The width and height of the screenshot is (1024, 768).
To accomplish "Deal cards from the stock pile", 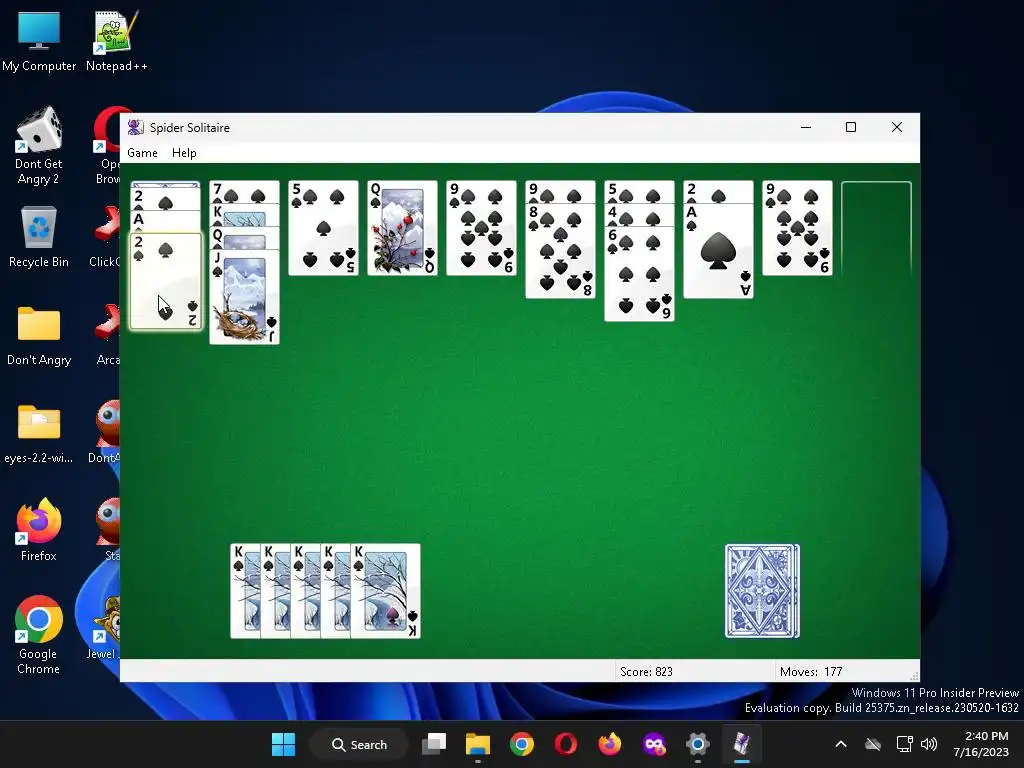I will [x=762, y=591].
